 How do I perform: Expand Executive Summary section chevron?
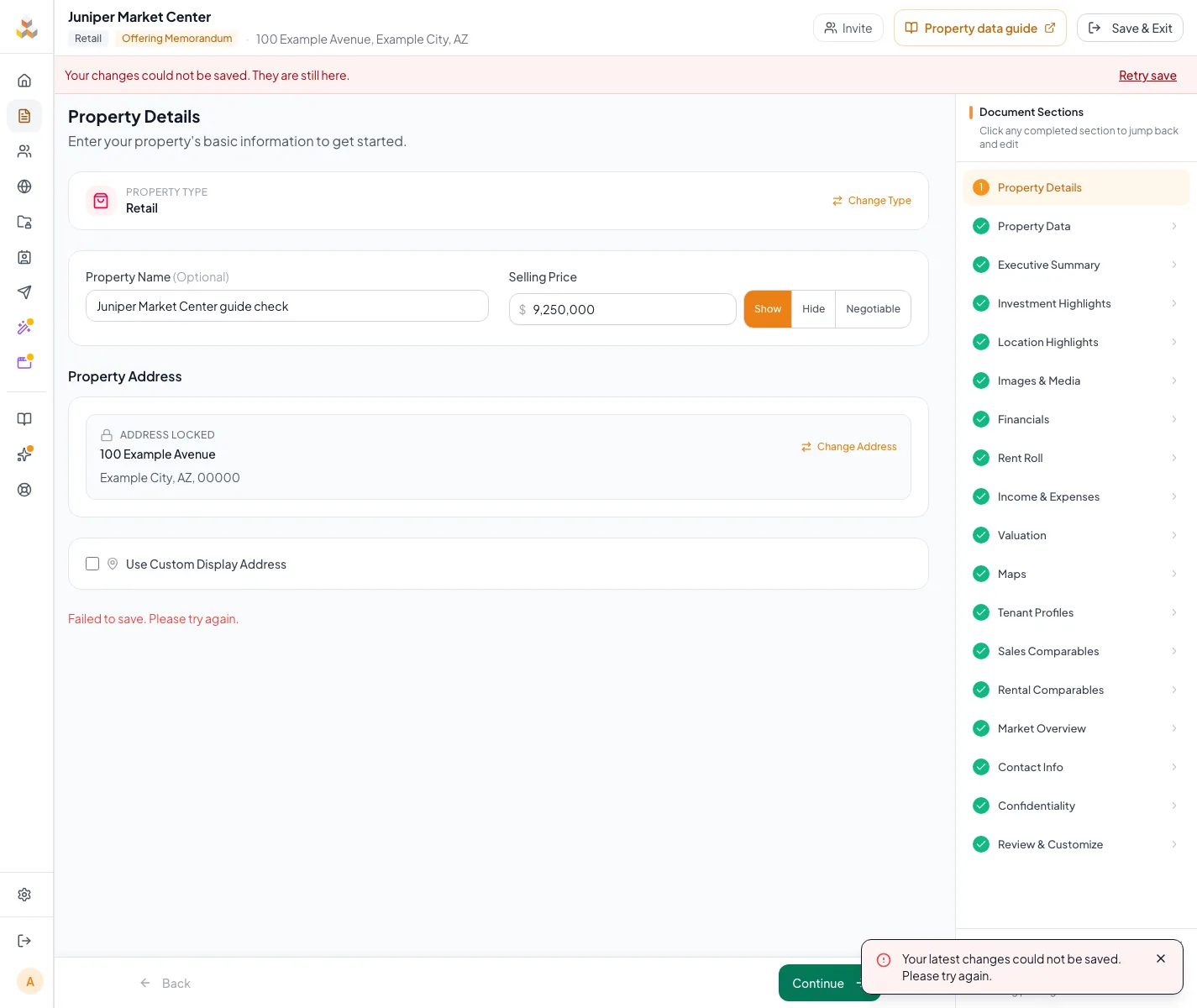tap(1173, 265)
